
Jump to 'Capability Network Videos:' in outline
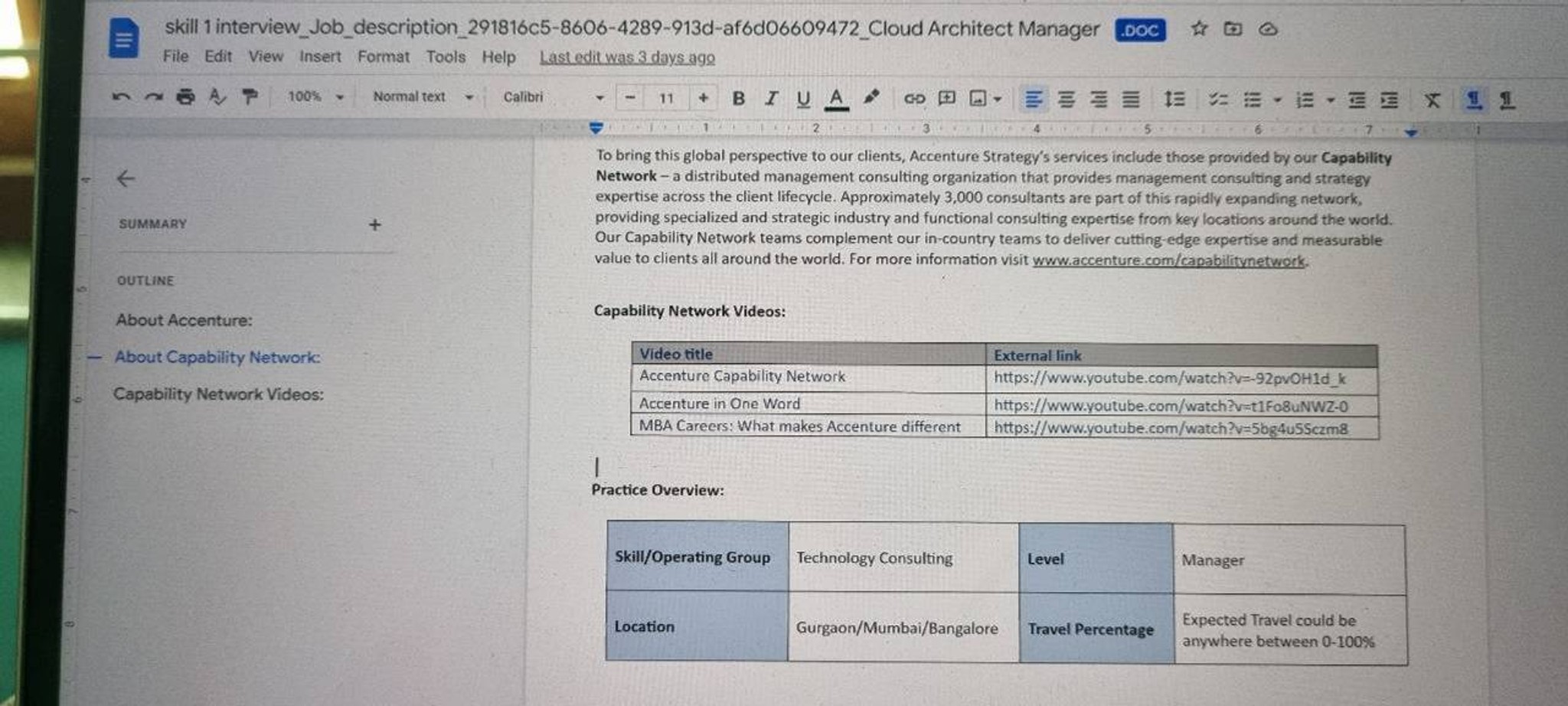coord(218,394)
